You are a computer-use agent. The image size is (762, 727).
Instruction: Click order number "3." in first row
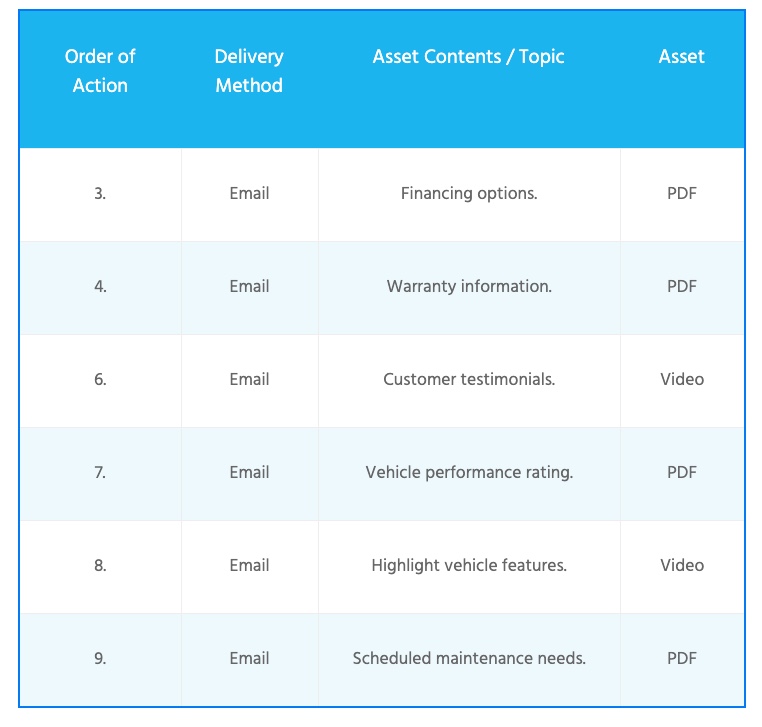point(100,193)
